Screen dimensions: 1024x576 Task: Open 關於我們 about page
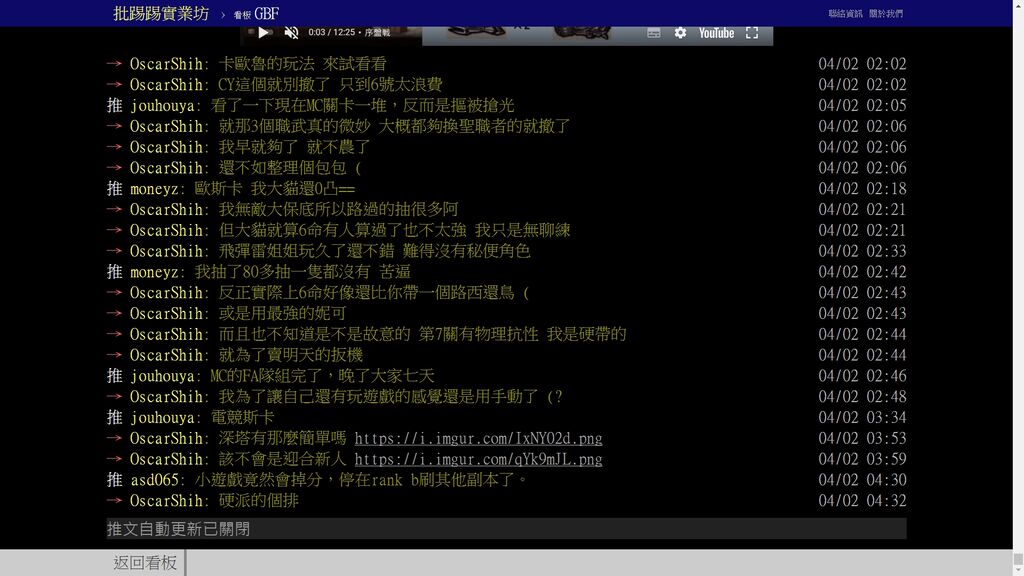(x=885, y=14)
